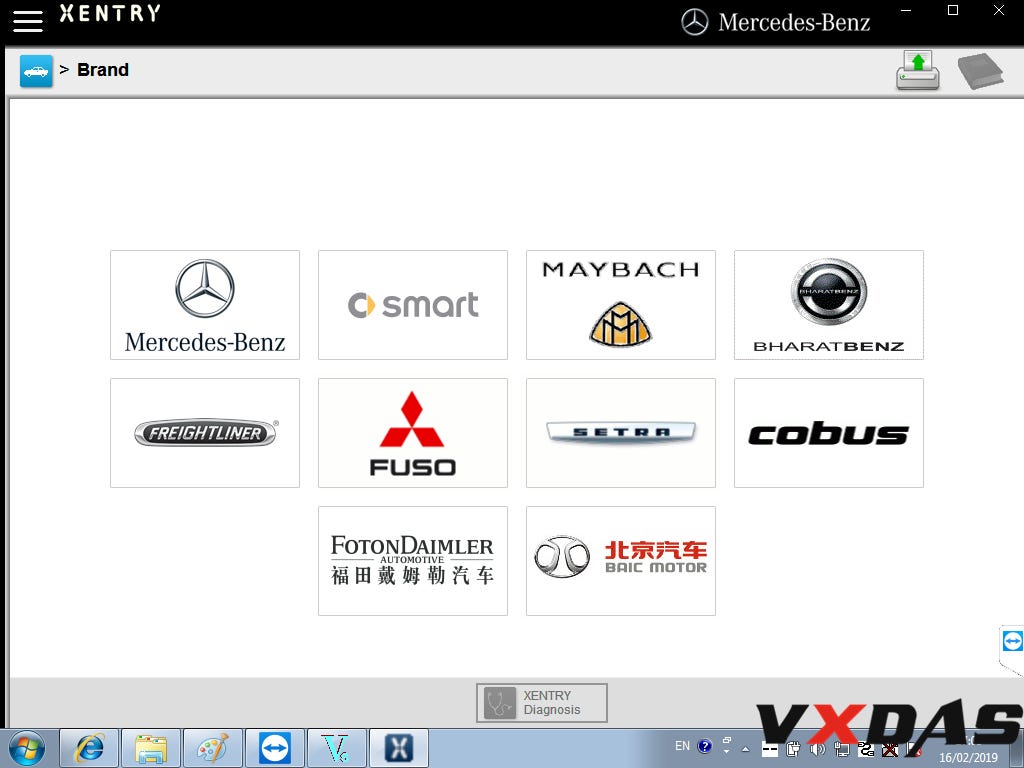Maximize the XENTRY window
Screen dimensions: 1024x768
point(953,10)
